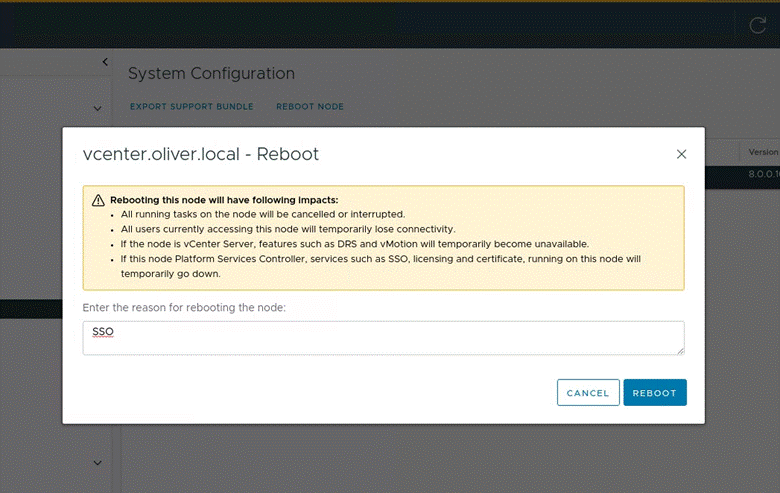Click the dialog title vcenter.oliver.local - Reboot
Screen dimensions: 780x493
(200, 154)
